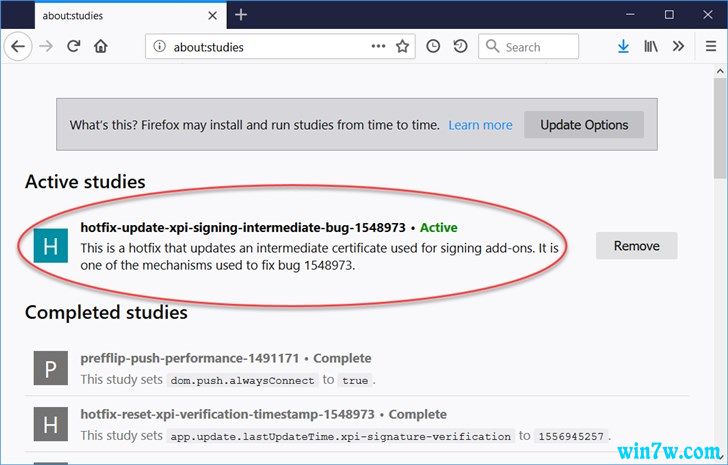Open the hamburger application menu
The height and width of the screenshot is (465, 728).
coord(711,46)
